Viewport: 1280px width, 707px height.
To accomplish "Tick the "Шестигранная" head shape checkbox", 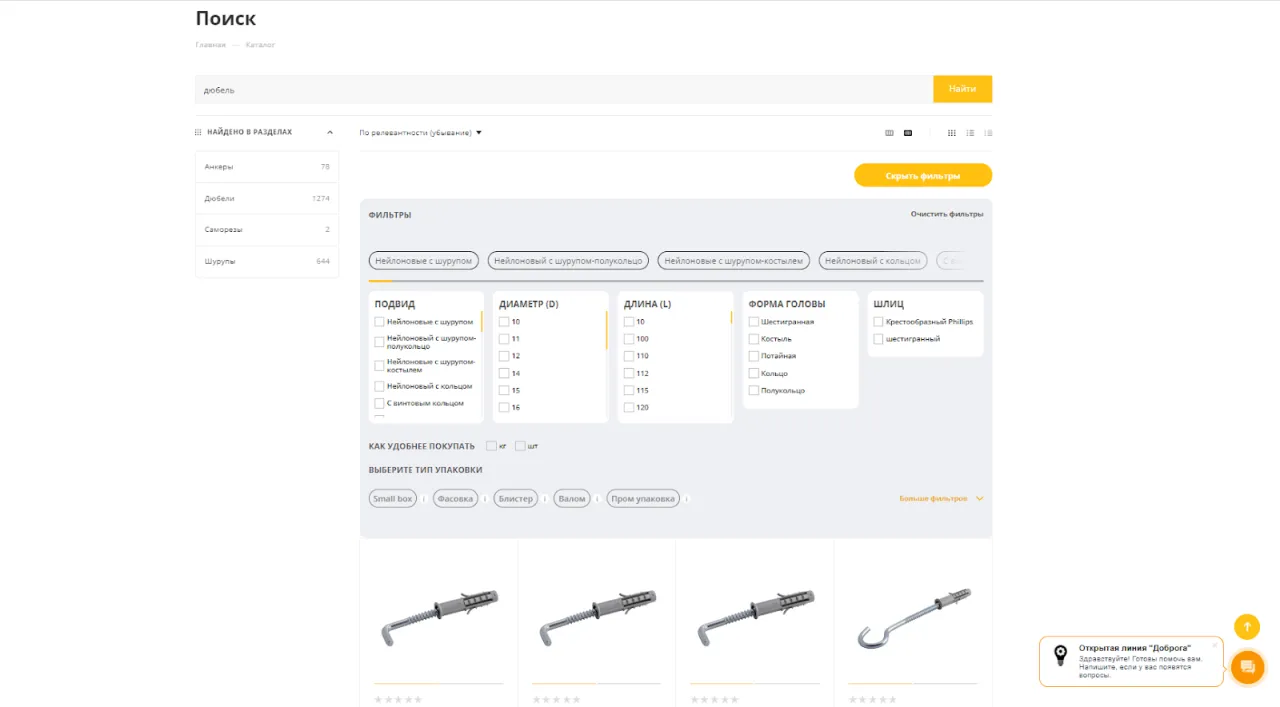I will coord(754,322).
